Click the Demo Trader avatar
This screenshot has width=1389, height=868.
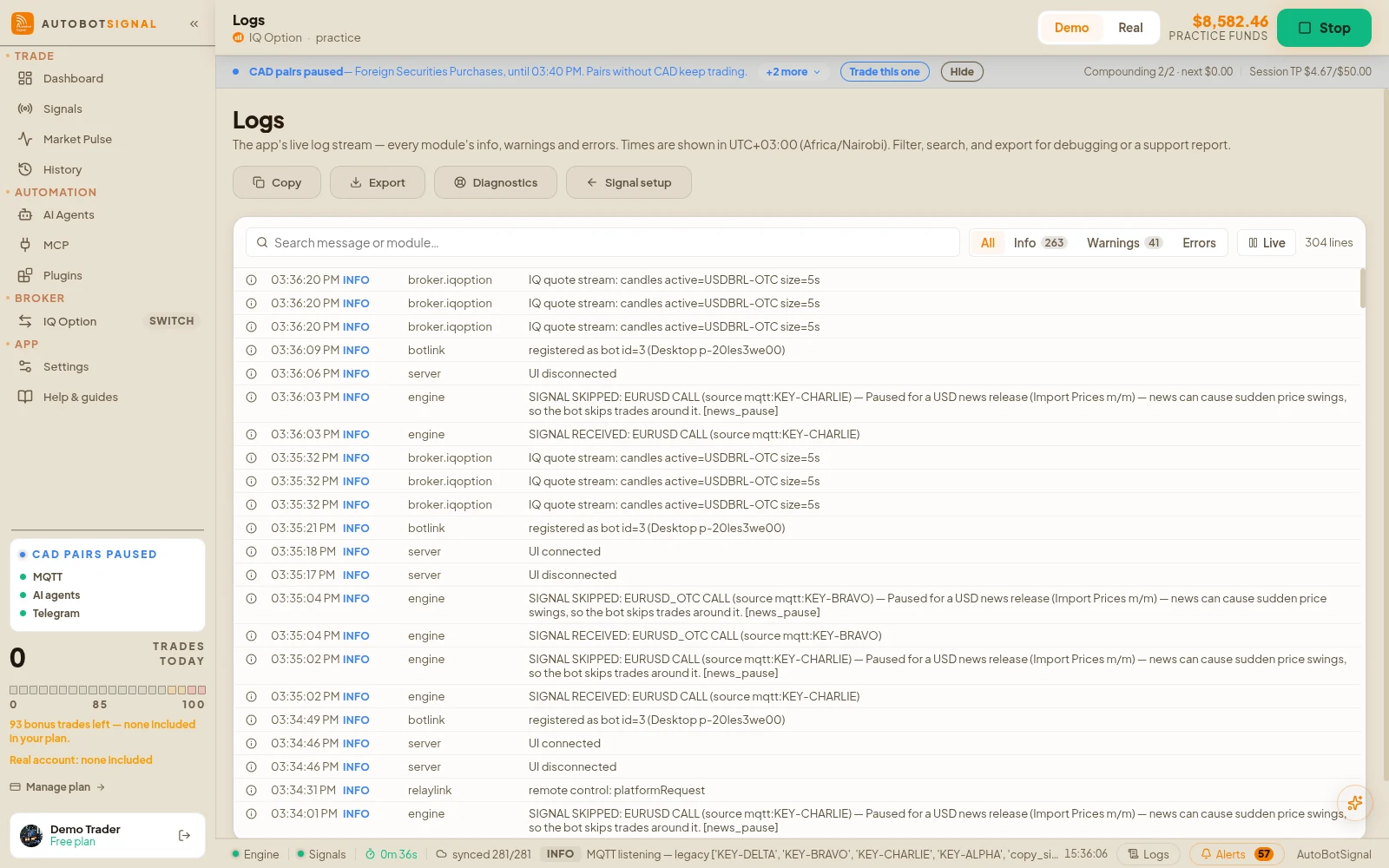31,835
